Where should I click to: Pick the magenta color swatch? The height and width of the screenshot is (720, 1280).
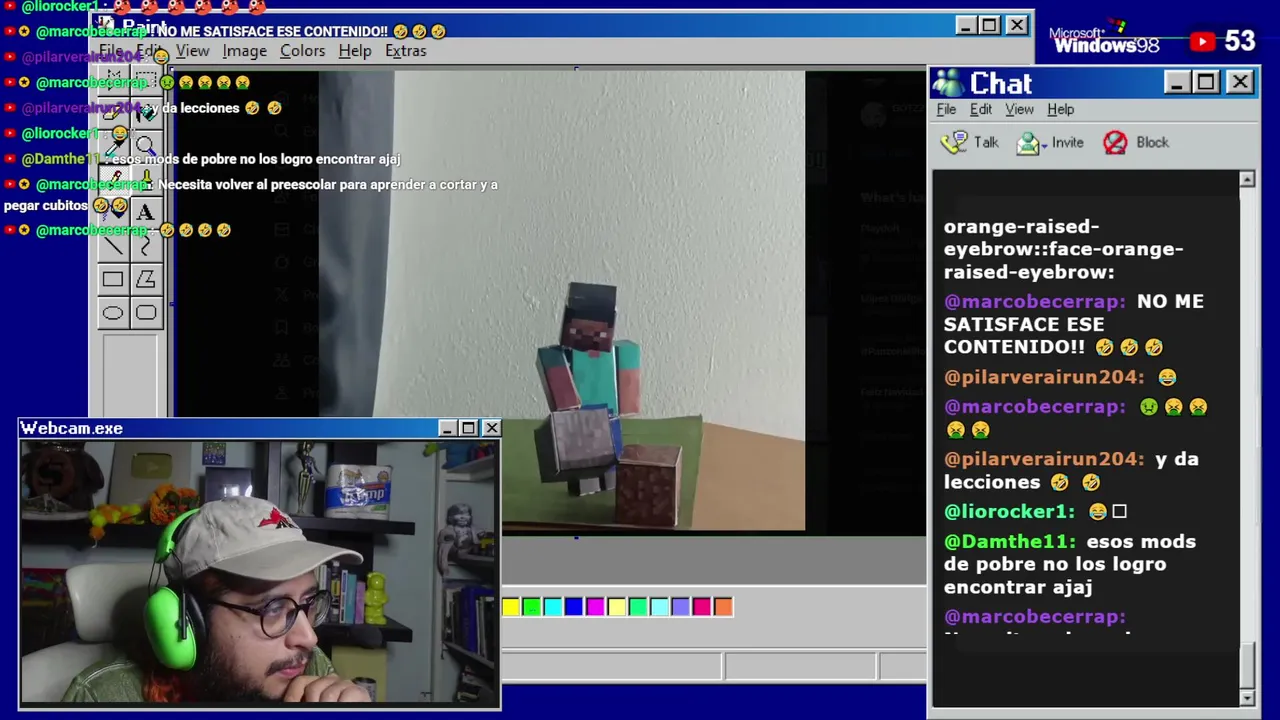[x=595, y=606]
